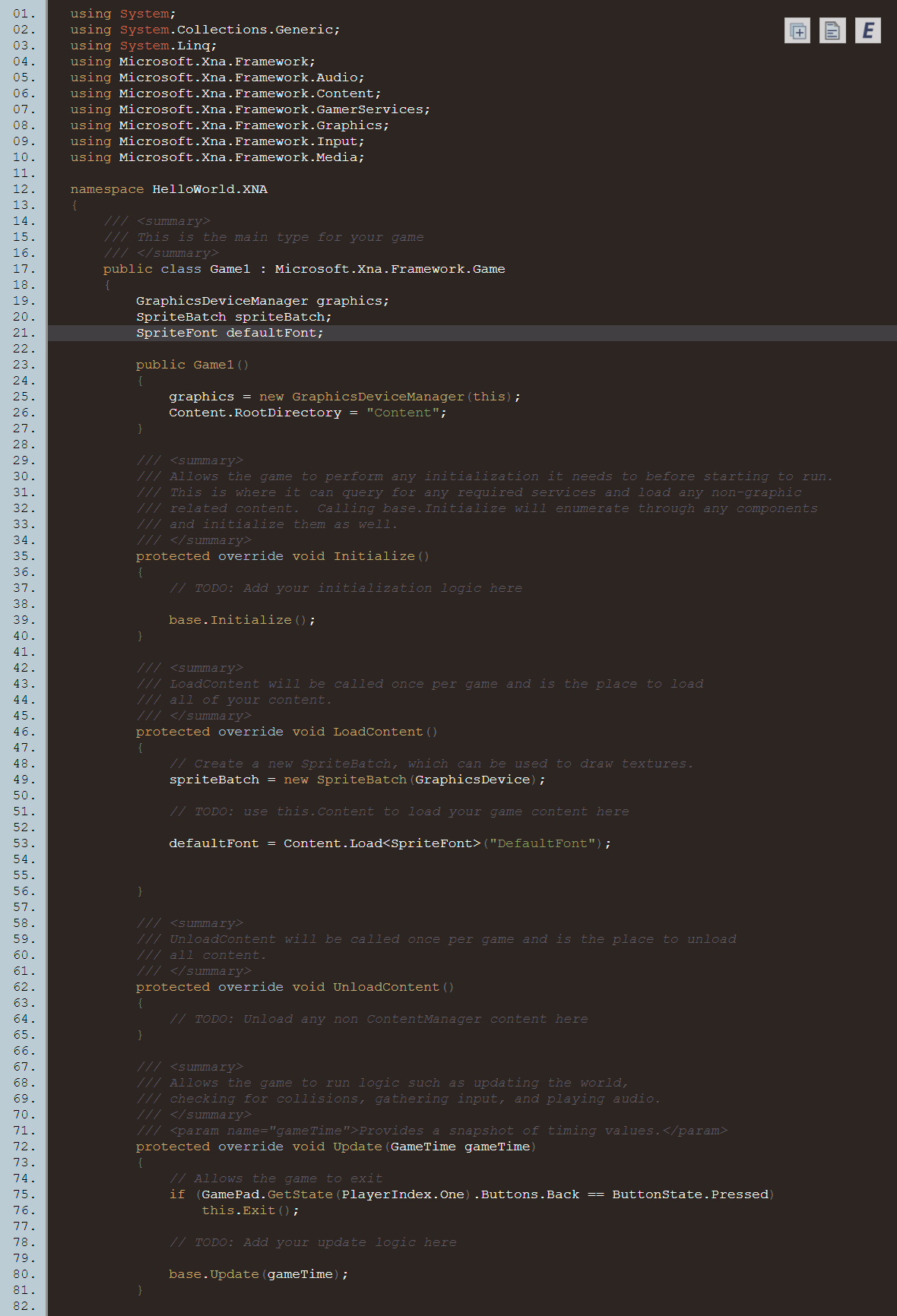Click line number 82 in the gutter
Image resolution: width=897 pixels, height=1316 pixels.
tap(24, 1306)
